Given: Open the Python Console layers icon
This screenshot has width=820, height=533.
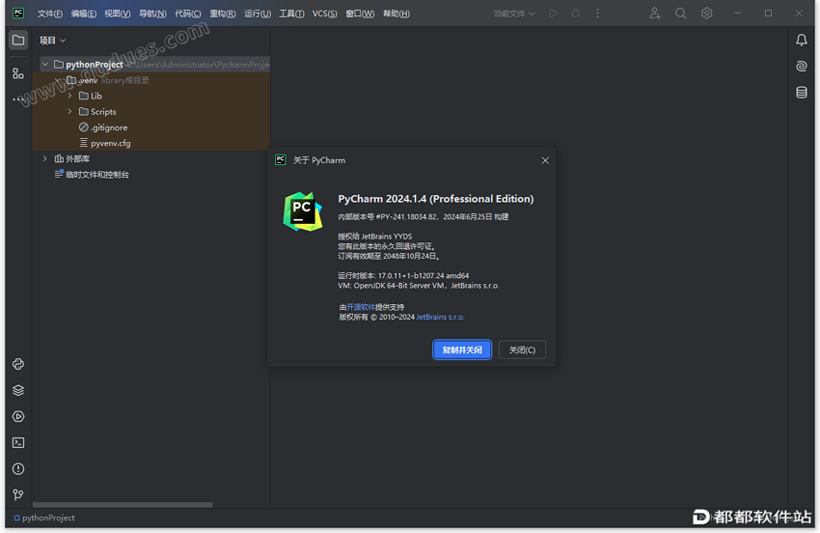Looking at the screenshot, I should point(18,390).
